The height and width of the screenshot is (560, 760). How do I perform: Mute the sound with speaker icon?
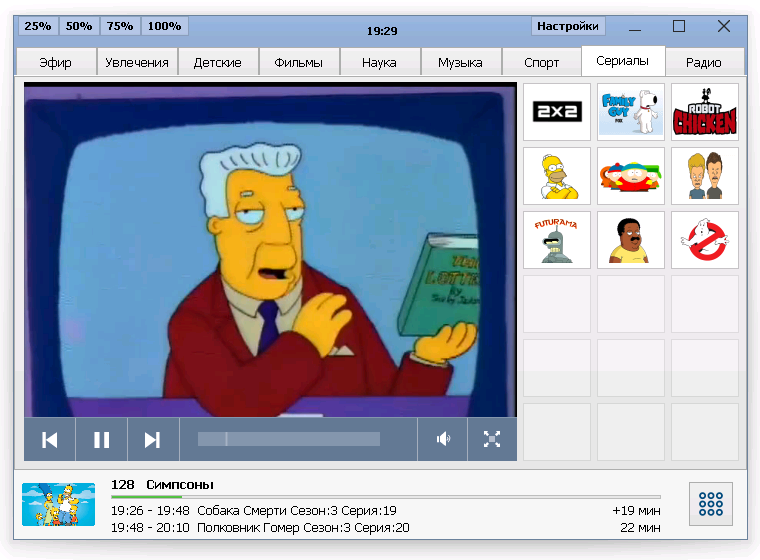click(x=443, y=440)
